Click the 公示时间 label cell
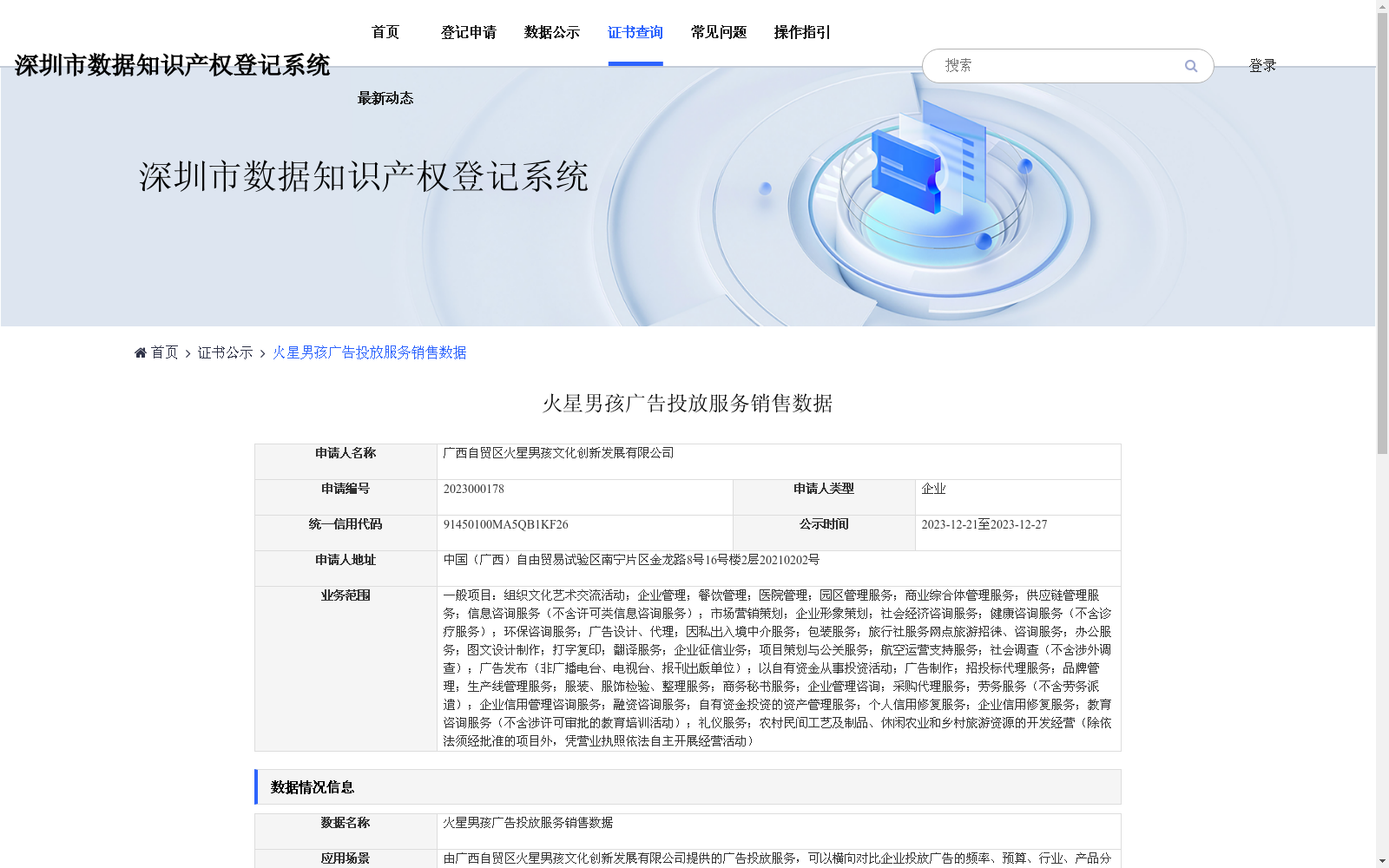 [824, 533]
